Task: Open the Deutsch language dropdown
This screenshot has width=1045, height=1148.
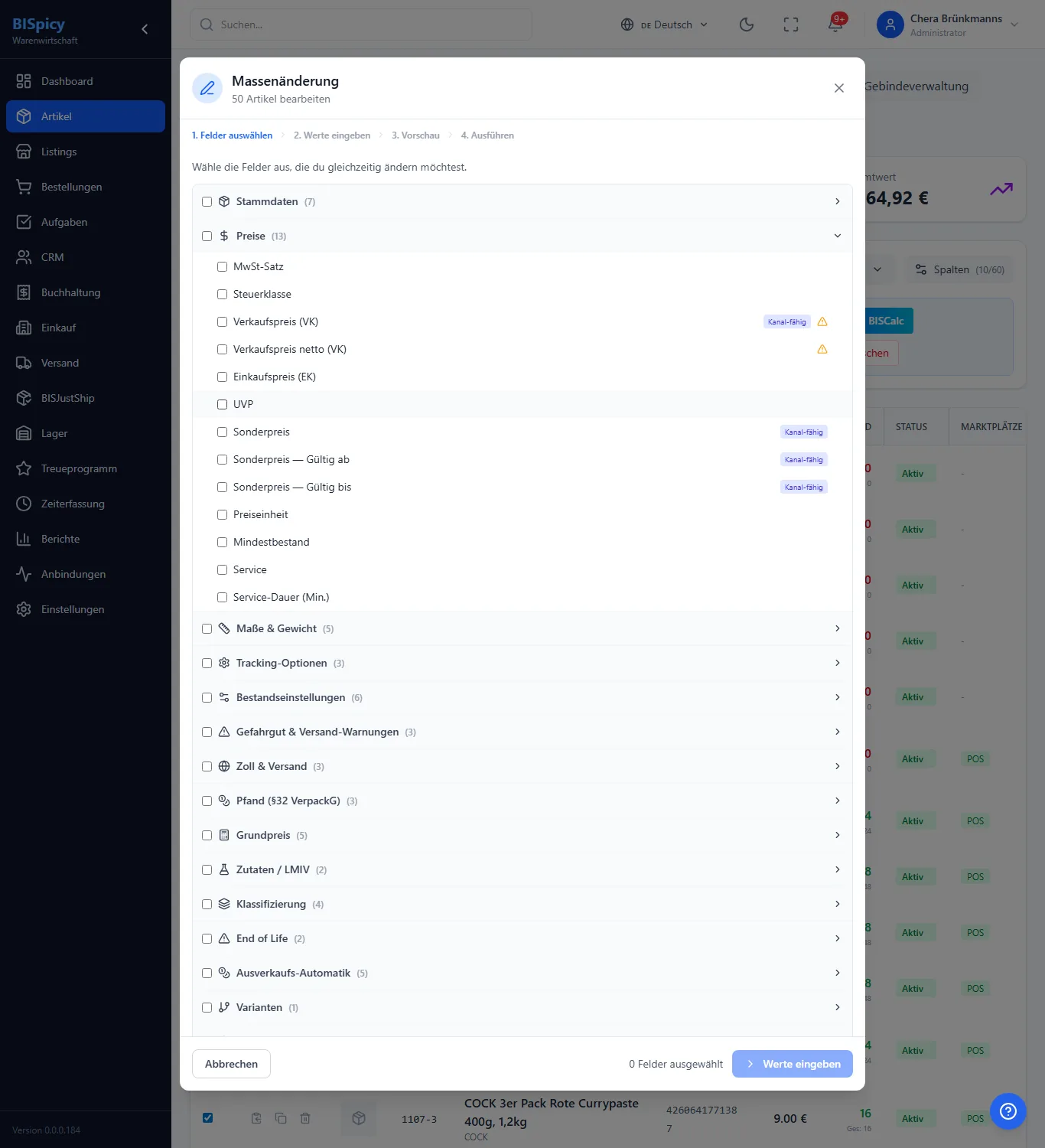Action: click(x=665, y=24)
